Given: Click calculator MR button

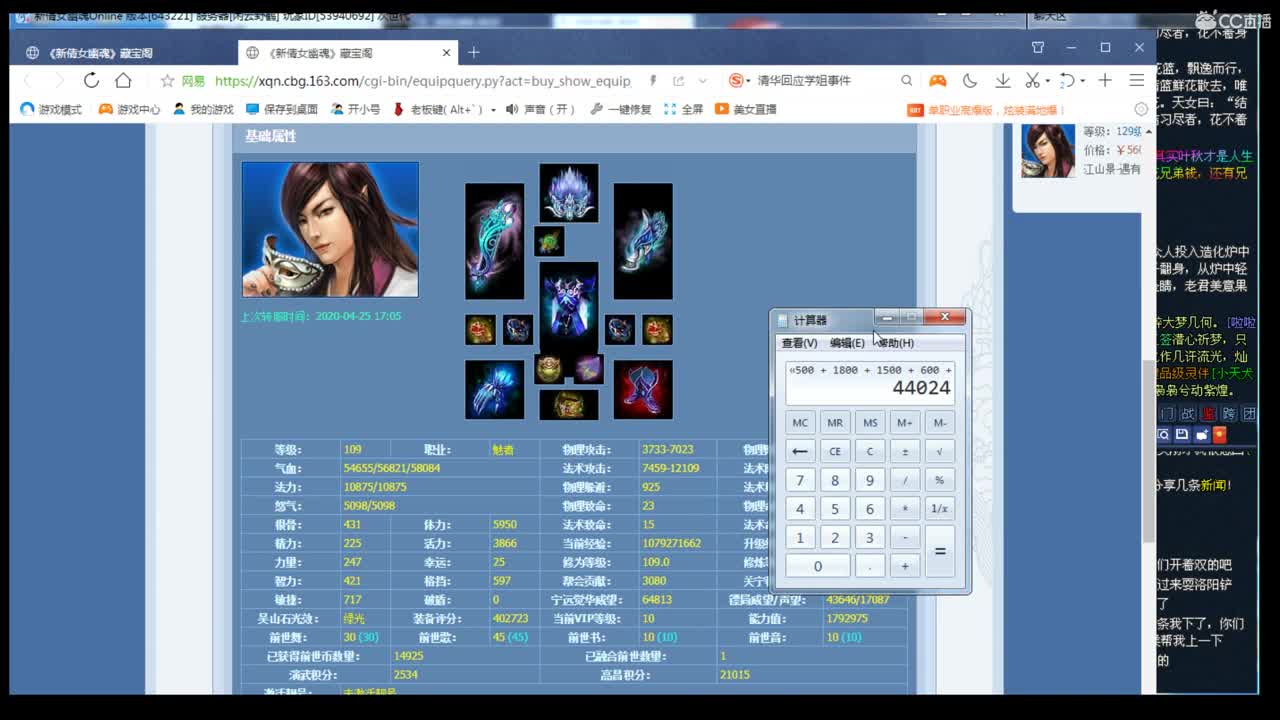Looking at the screenshot, I should [x=835, y=422].
